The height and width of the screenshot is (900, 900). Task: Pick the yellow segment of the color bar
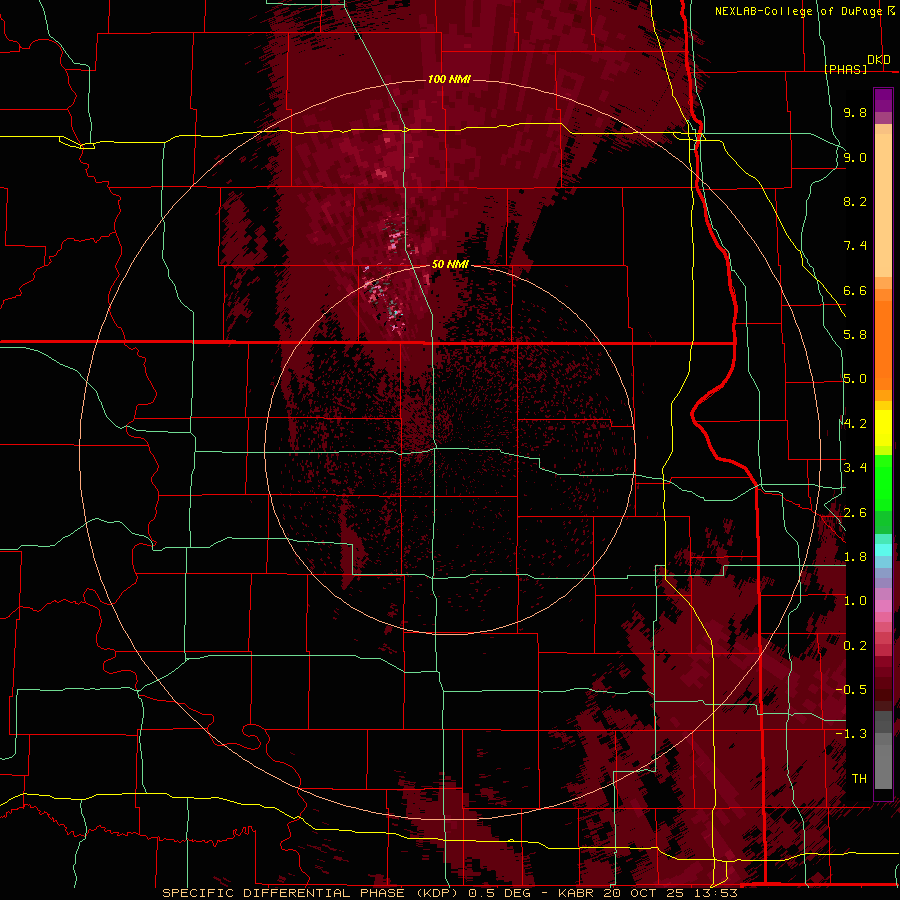(x=883, y=428)
